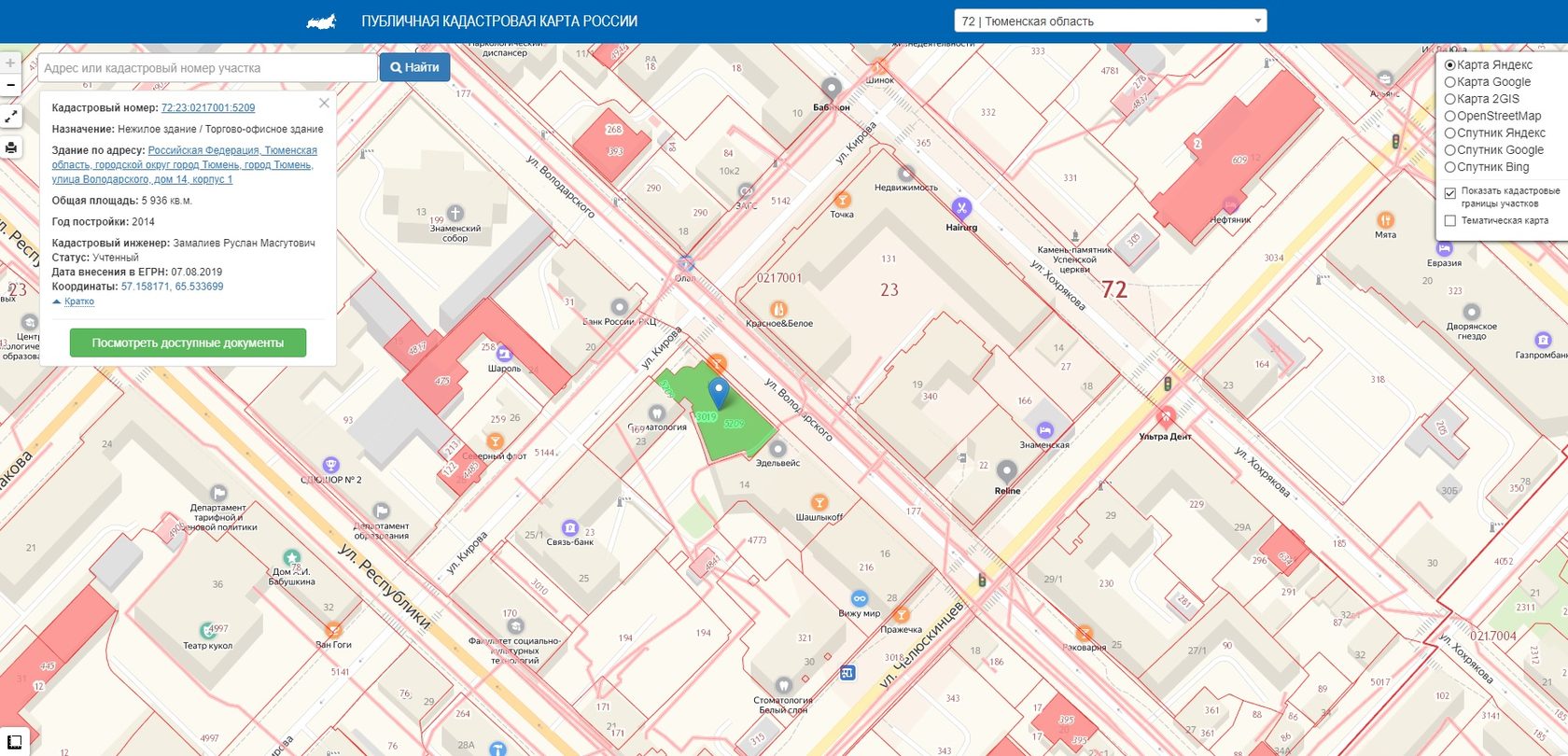
Task: Zoom in with the plus button
Action: coord(10,63)
